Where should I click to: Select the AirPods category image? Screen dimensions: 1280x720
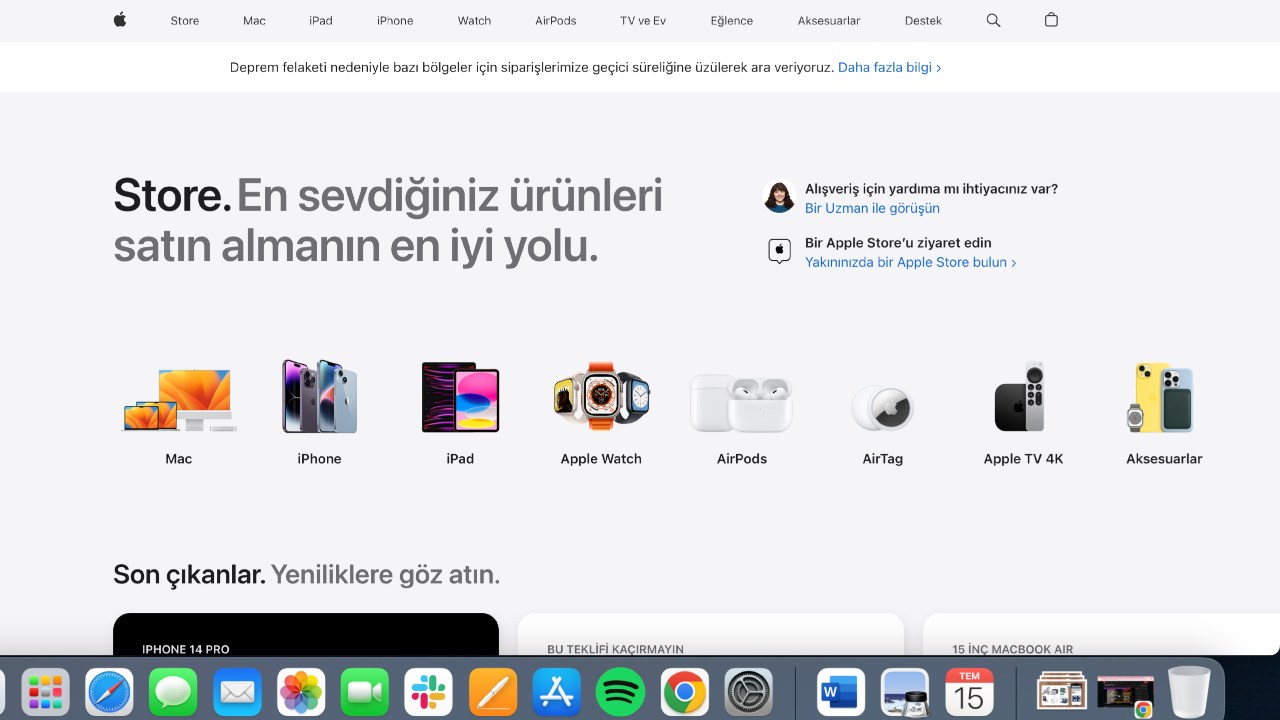742,403
